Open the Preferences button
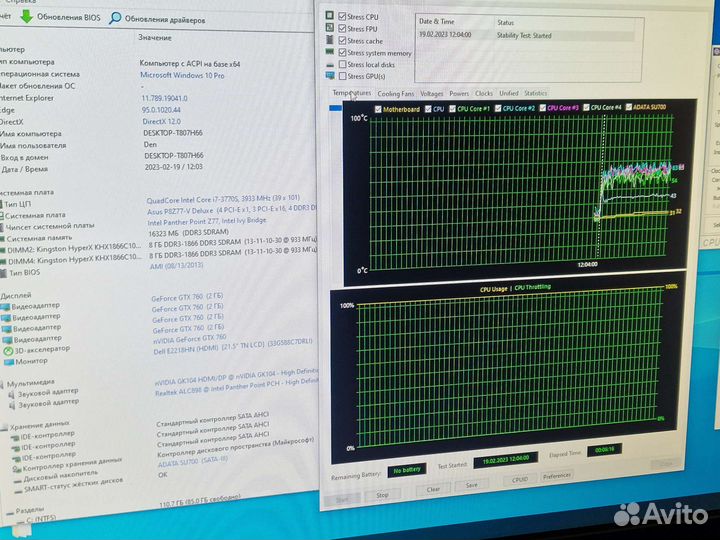 557,476
